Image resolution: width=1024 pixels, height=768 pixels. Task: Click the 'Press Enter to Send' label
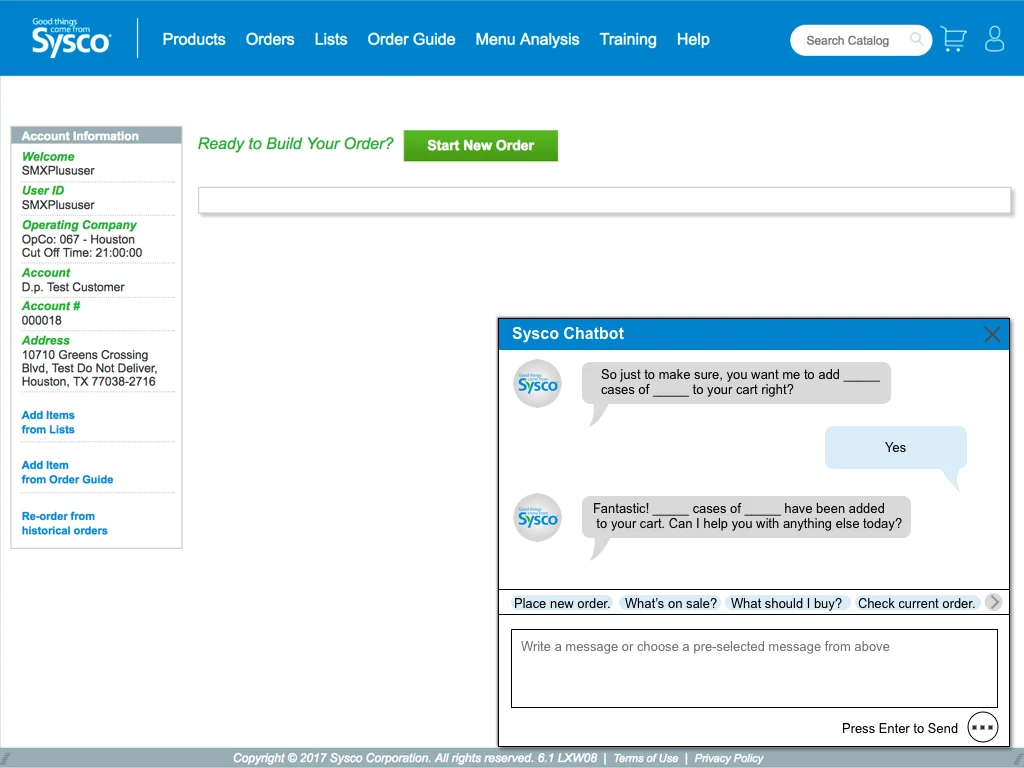click(899, 728)
